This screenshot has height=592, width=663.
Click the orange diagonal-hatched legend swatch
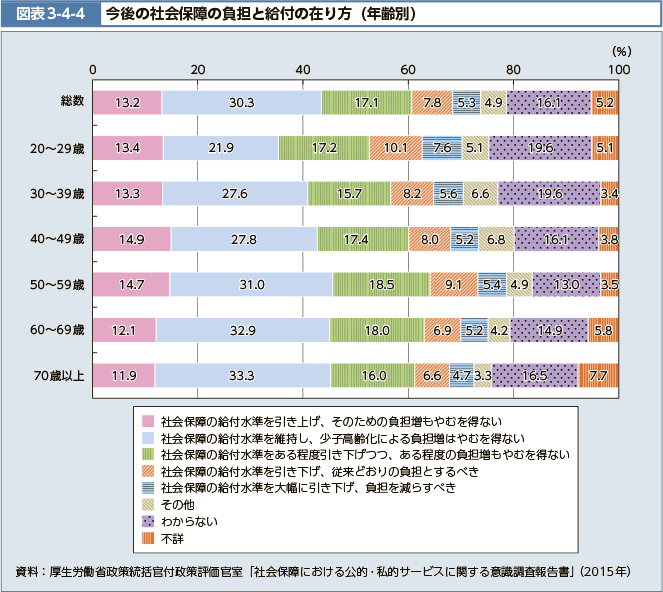(x=147, y=471)
